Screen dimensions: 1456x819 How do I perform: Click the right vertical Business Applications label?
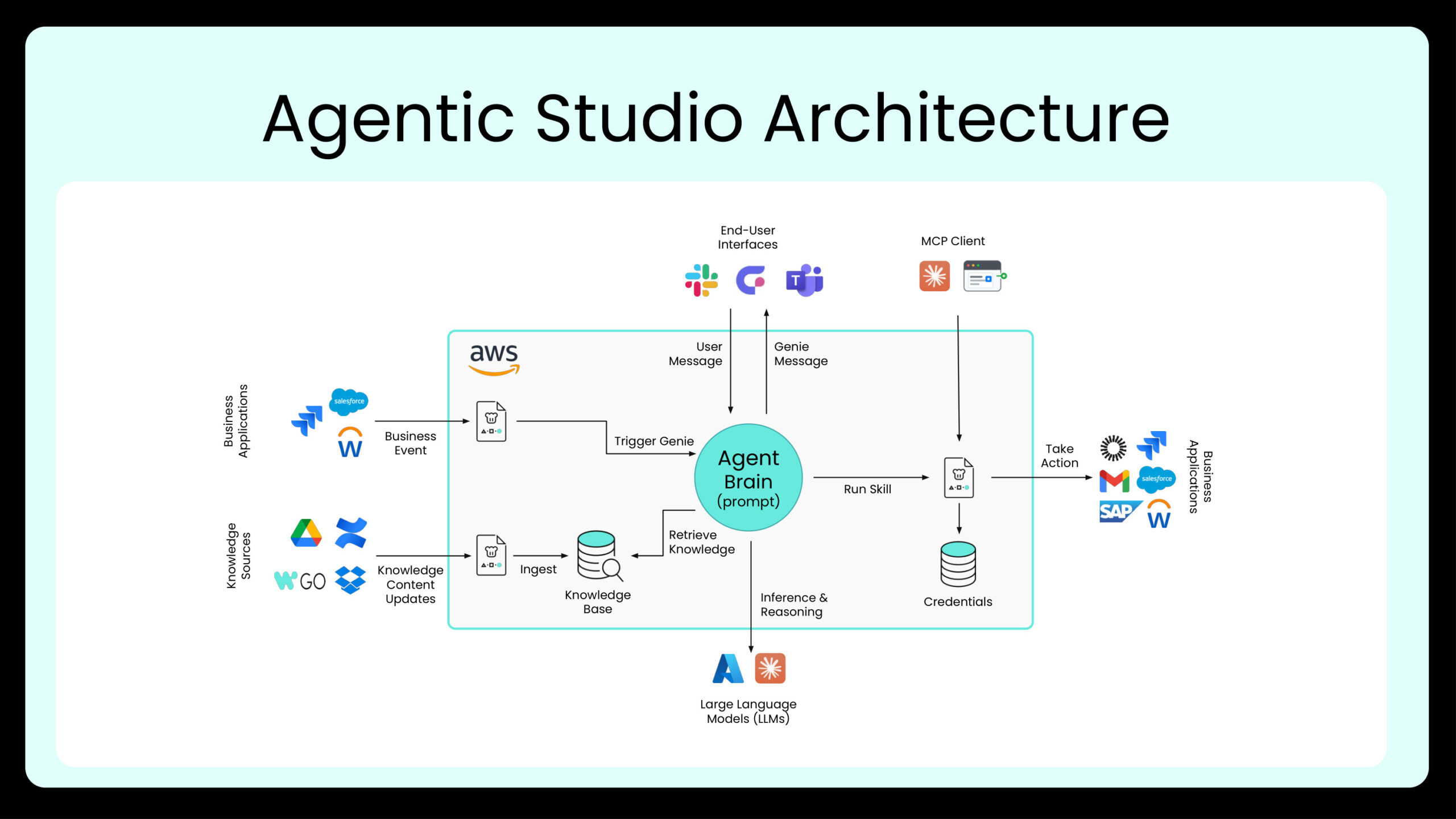click(1200, 477)
